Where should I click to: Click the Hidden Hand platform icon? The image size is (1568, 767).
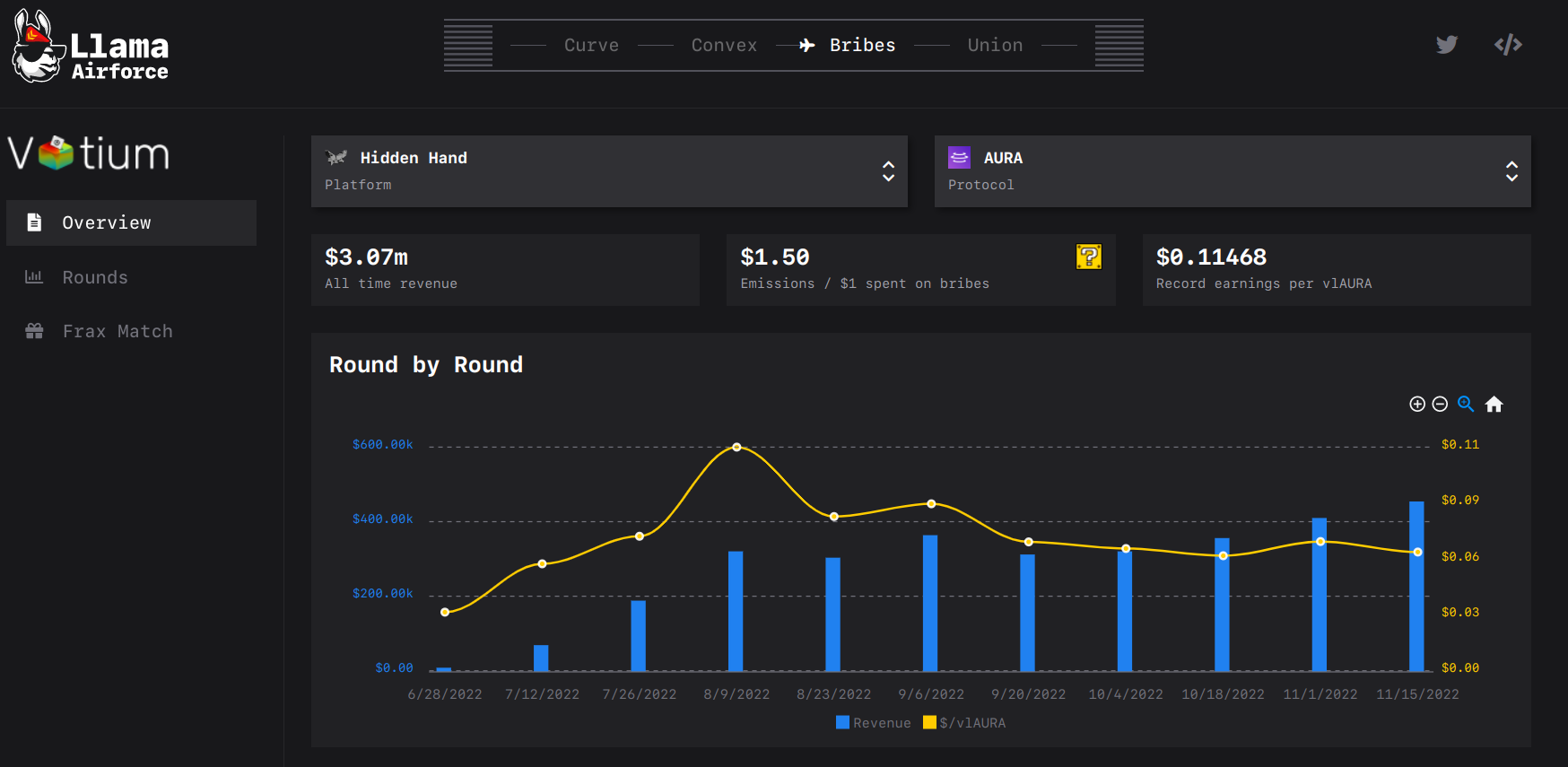coord(336,158)
